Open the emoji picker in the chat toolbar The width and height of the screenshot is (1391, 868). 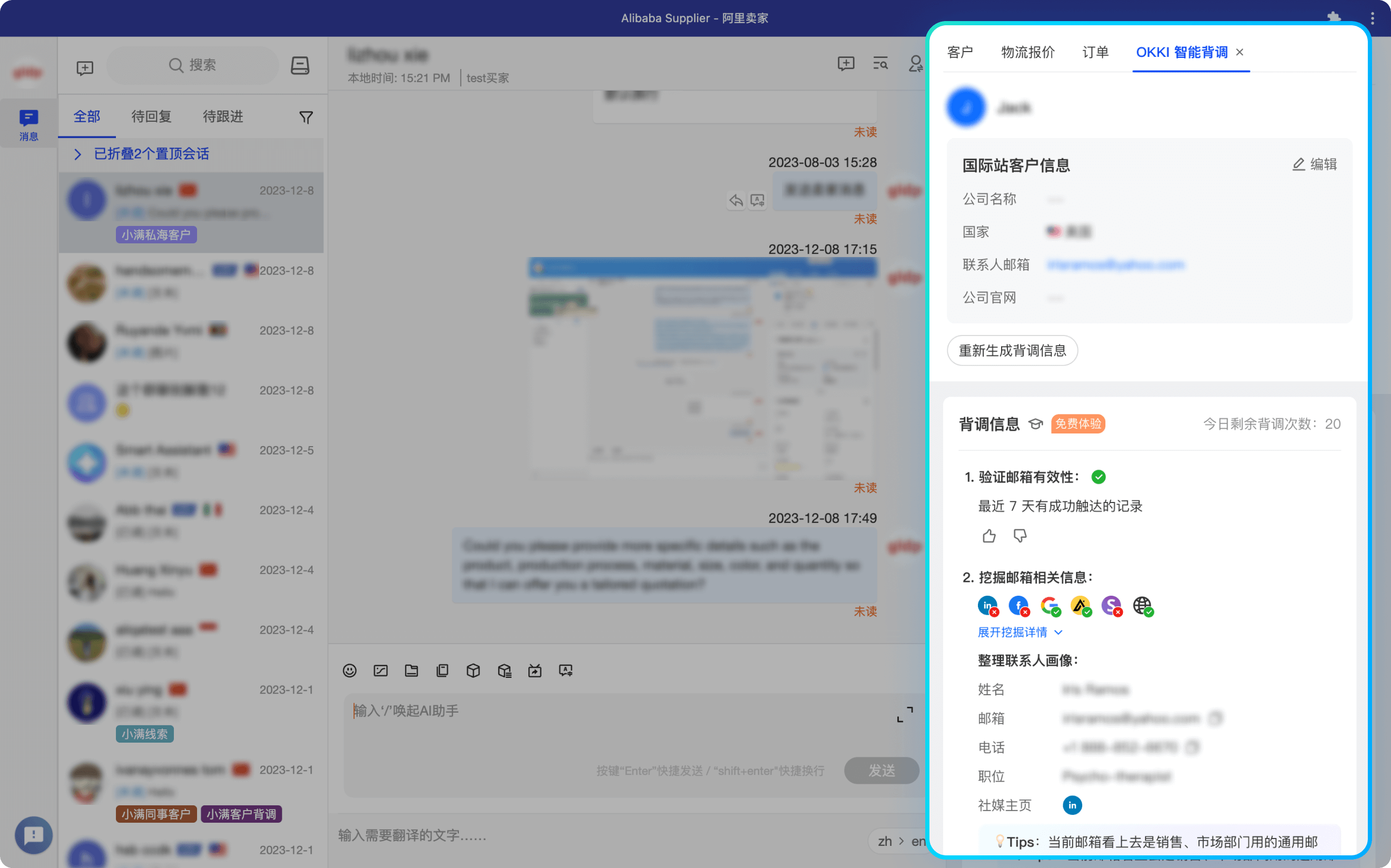click(x=349, y=670)
